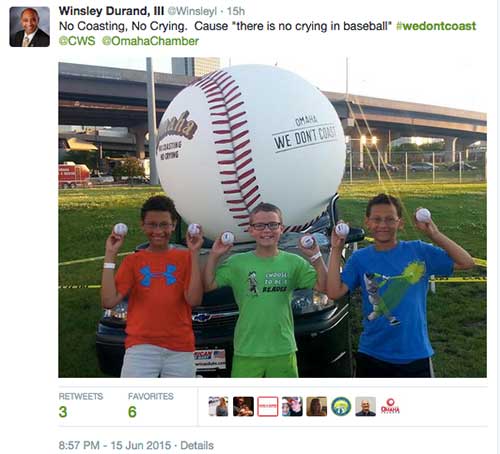Open the close-up selfie avatar in the avatar row
Image resolution: width=500 pixels, height=454 pixels.
point(292,406)
